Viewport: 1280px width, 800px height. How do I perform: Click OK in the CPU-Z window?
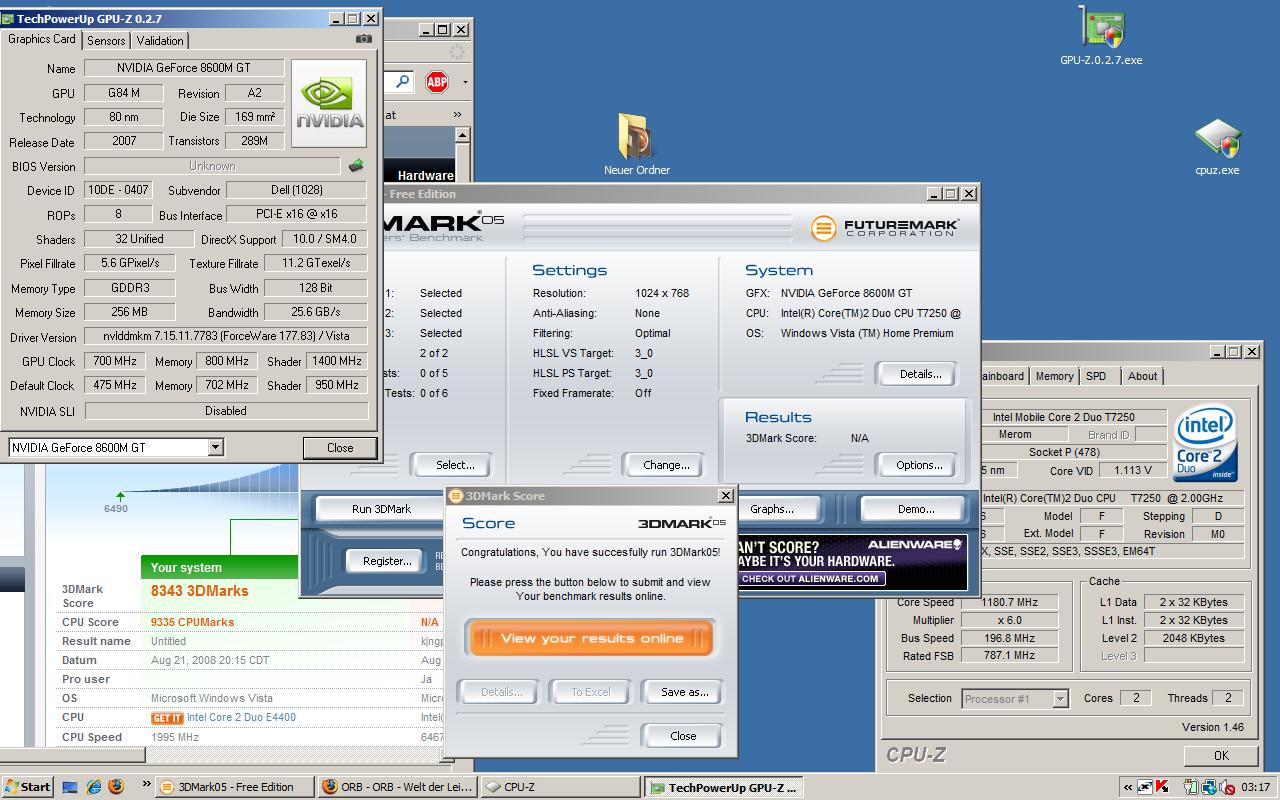[1221, 755]
